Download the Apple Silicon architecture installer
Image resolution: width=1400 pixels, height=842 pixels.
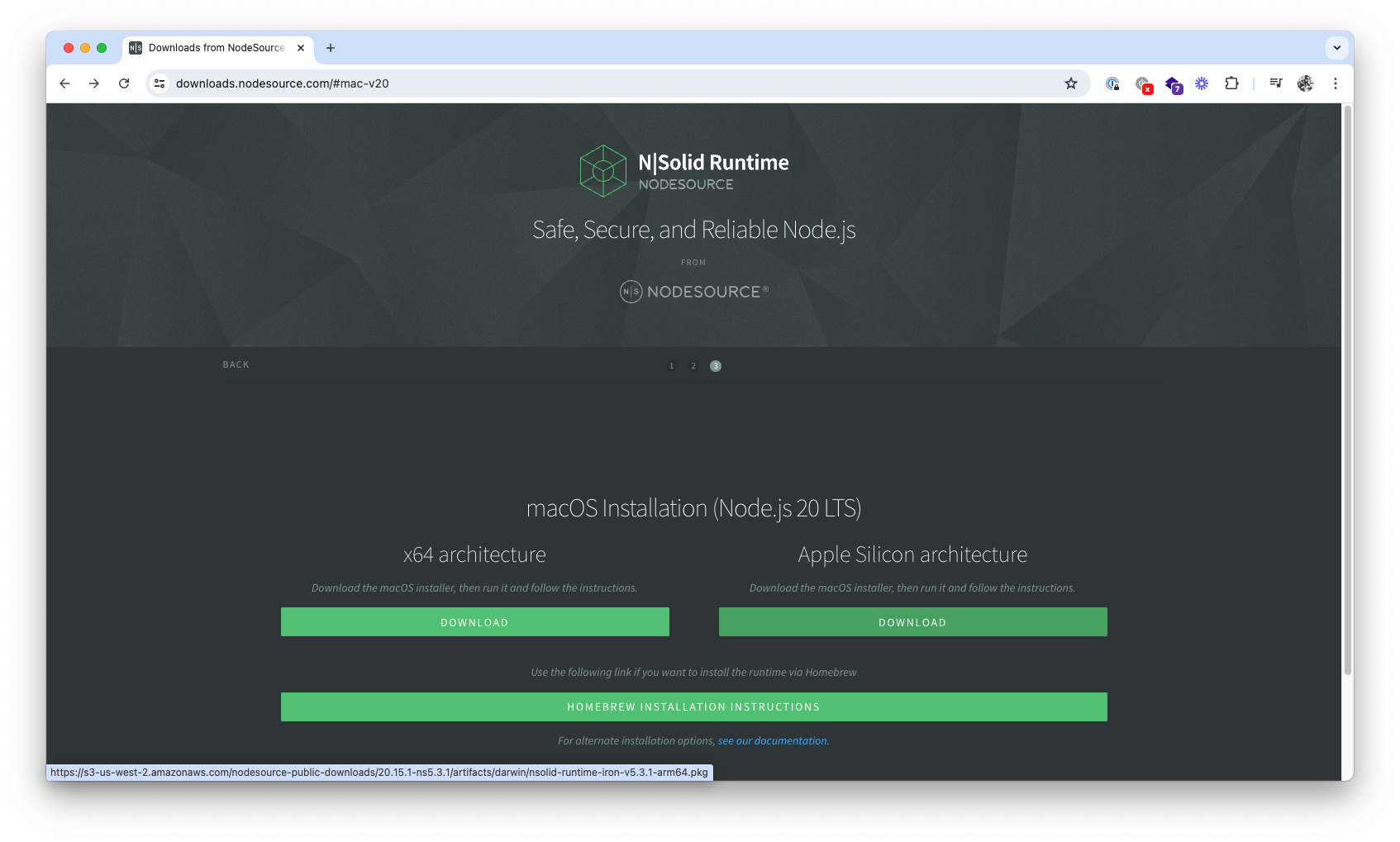[913, 622]
